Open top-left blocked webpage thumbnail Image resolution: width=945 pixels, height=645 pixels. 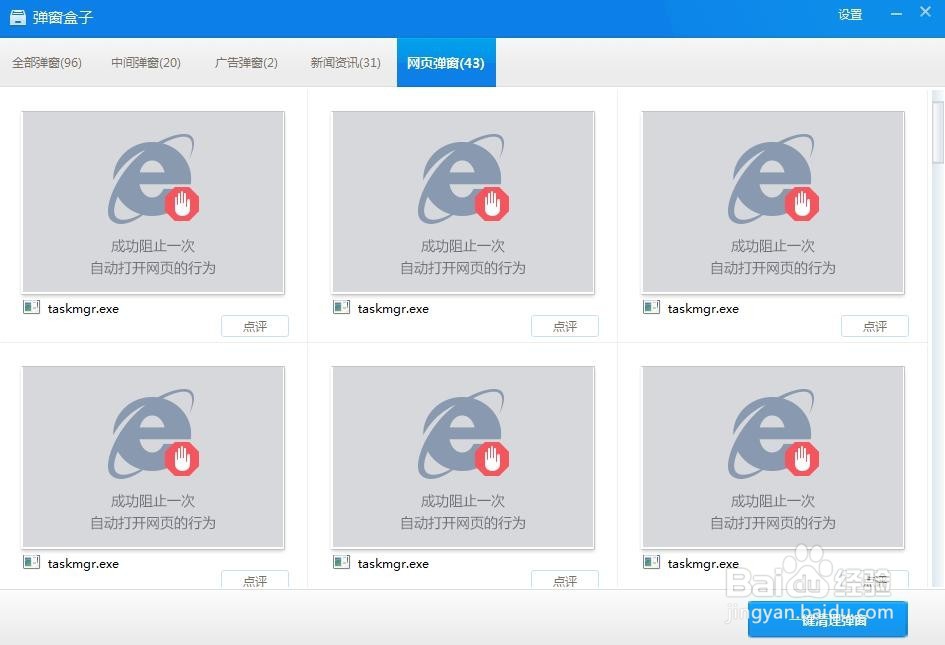coord(153,202)
